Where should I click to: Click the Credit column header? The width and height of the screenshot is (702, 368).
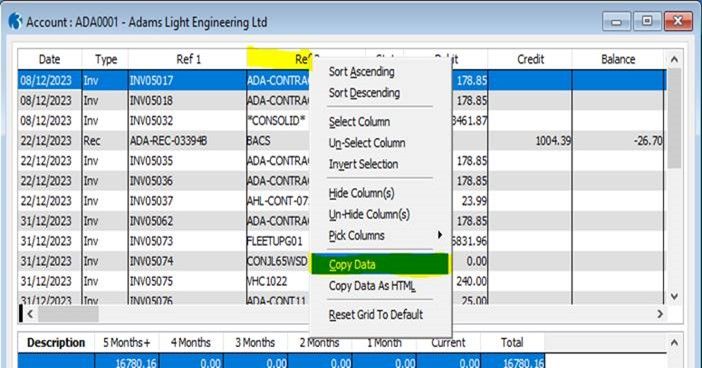530,60
